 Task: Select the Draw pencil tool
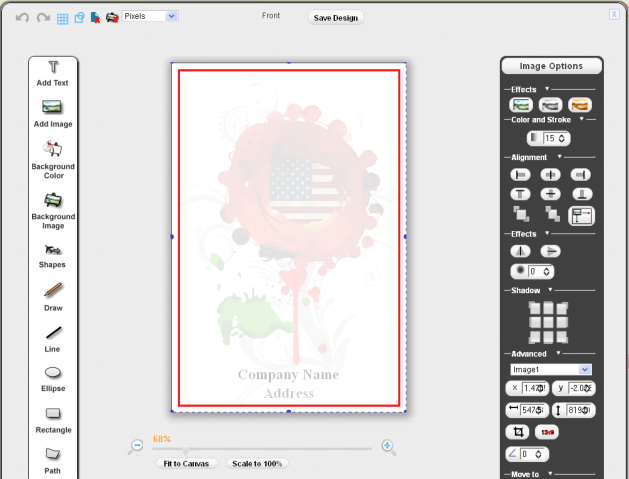(x=53, y=297)
